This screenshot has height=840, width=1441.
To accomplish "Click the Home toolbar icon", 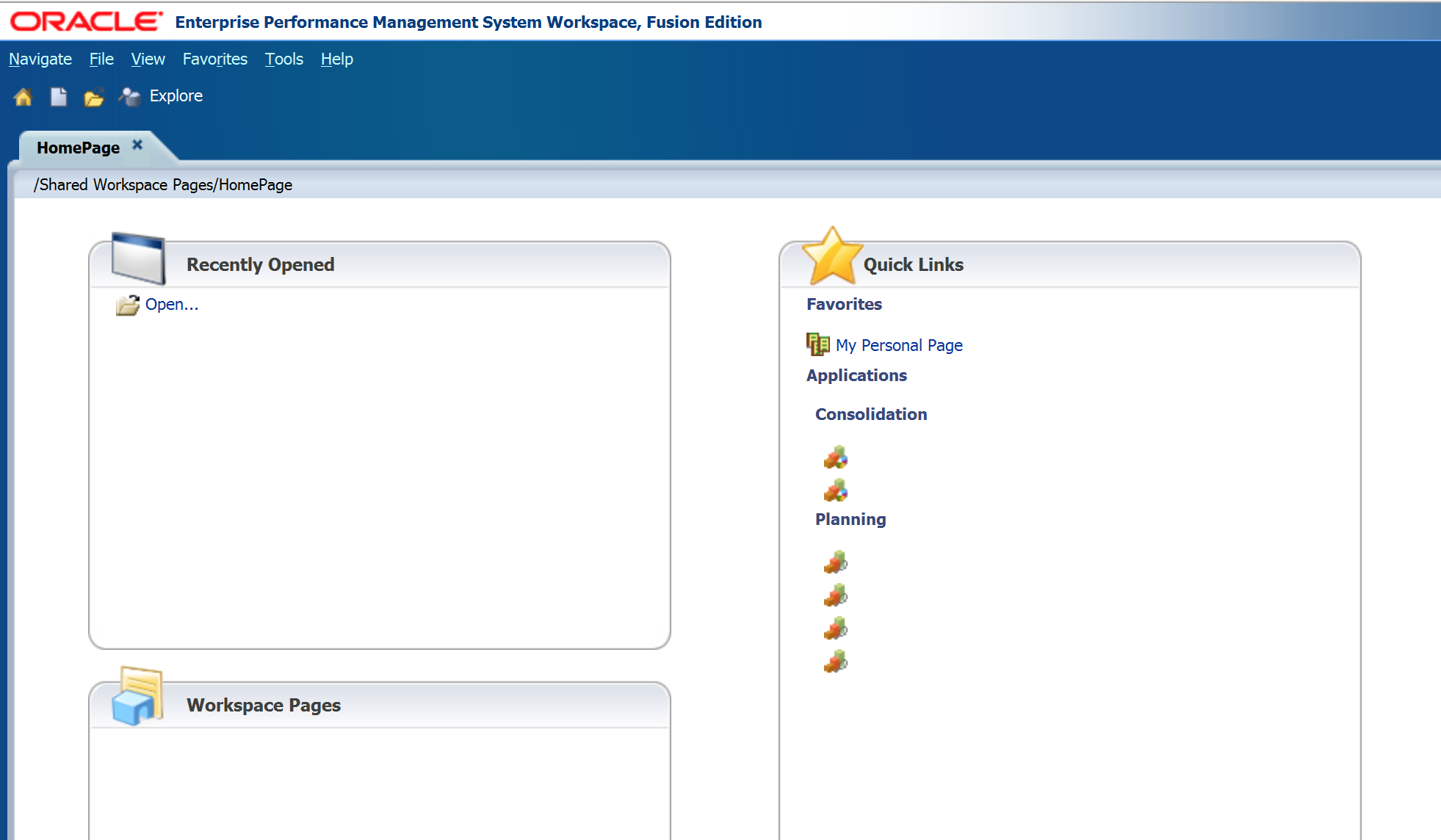I will pyautogui.click(x=23, y=96).
